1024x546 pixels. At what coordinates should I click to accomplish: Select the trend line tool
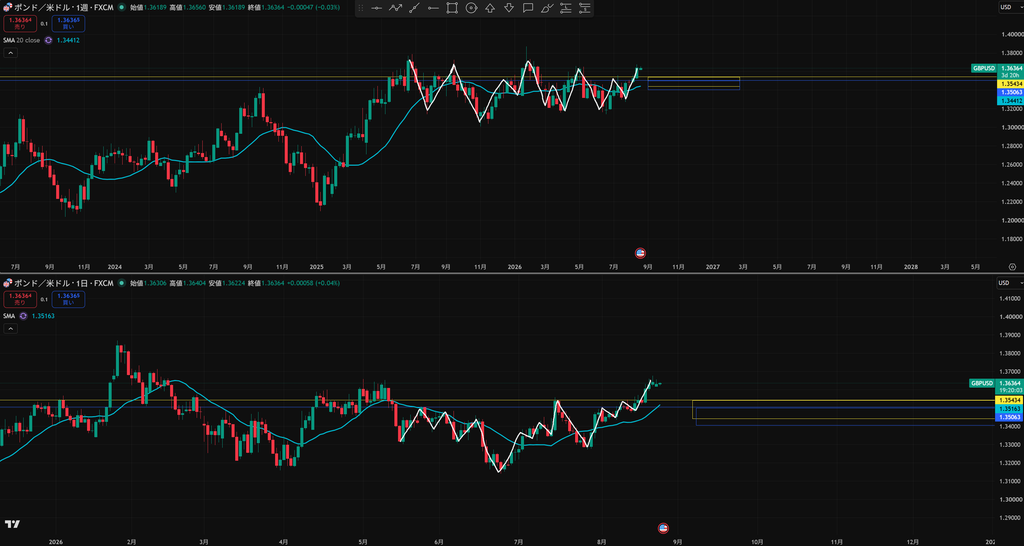(414, 8)
